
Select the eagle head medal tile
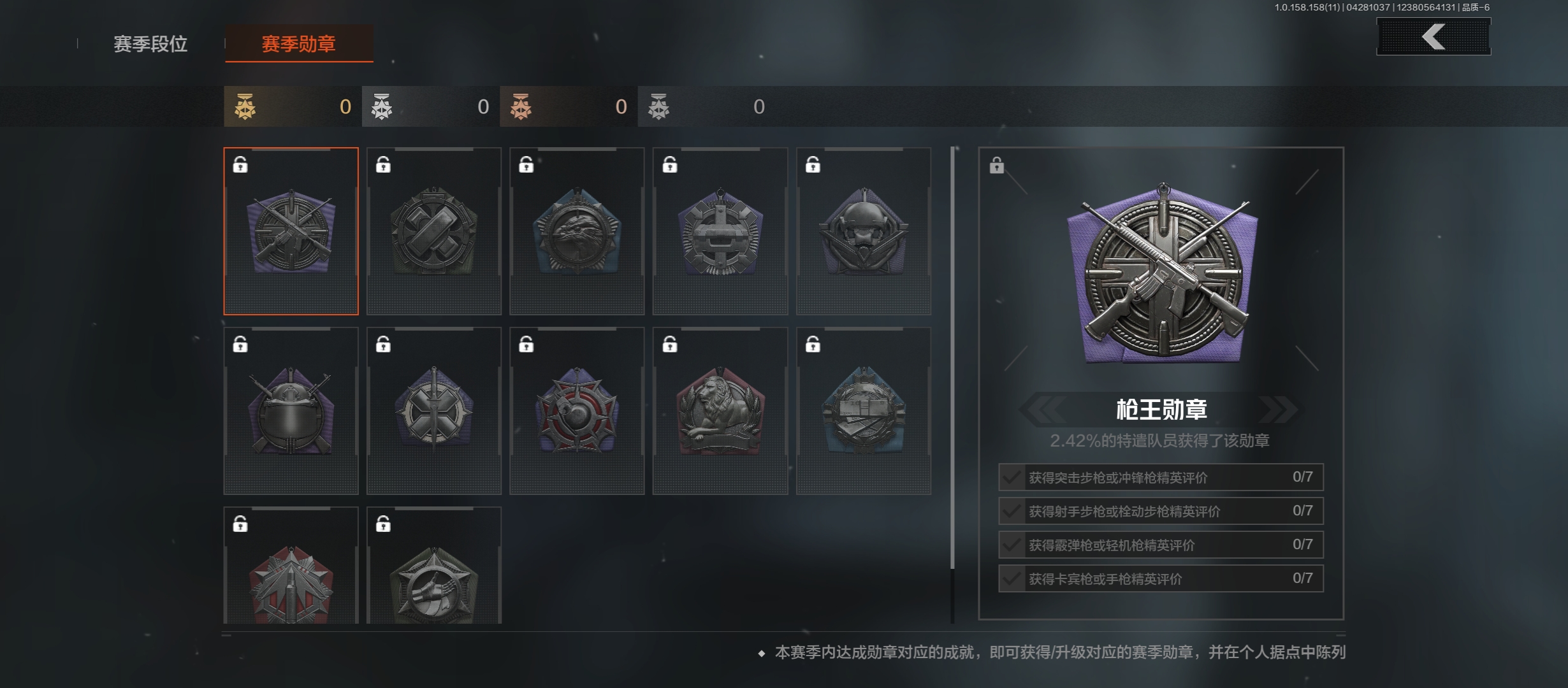point(577,231)
